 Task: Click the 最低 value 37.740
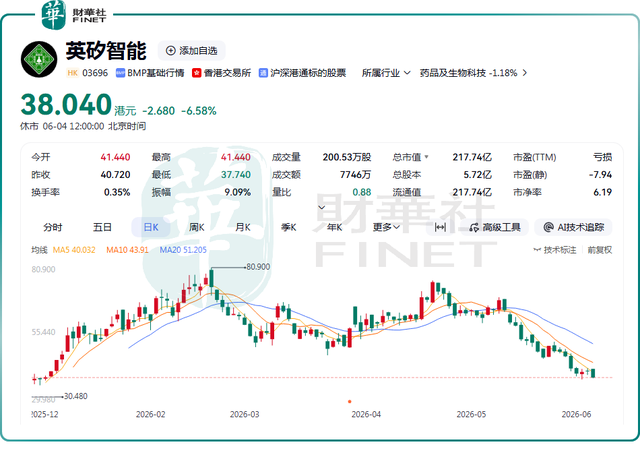pos(236,175)
